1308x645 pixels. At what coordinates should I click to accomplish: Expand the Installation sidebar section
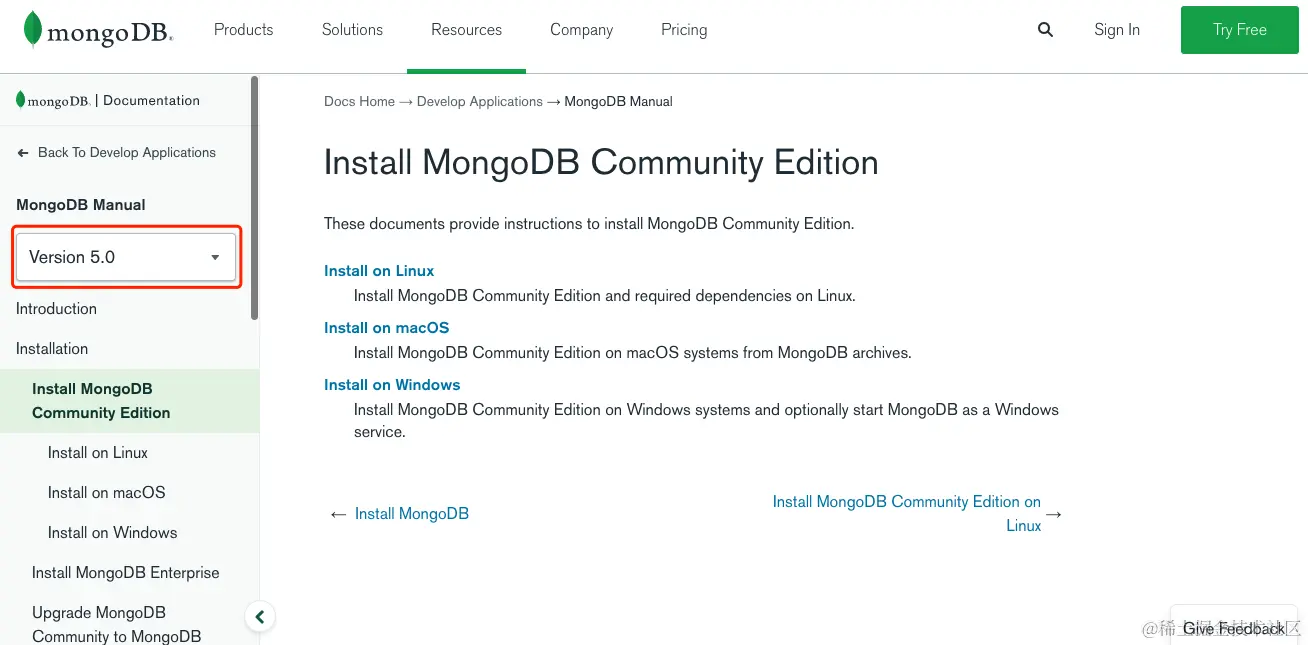[x=52, y=349]
